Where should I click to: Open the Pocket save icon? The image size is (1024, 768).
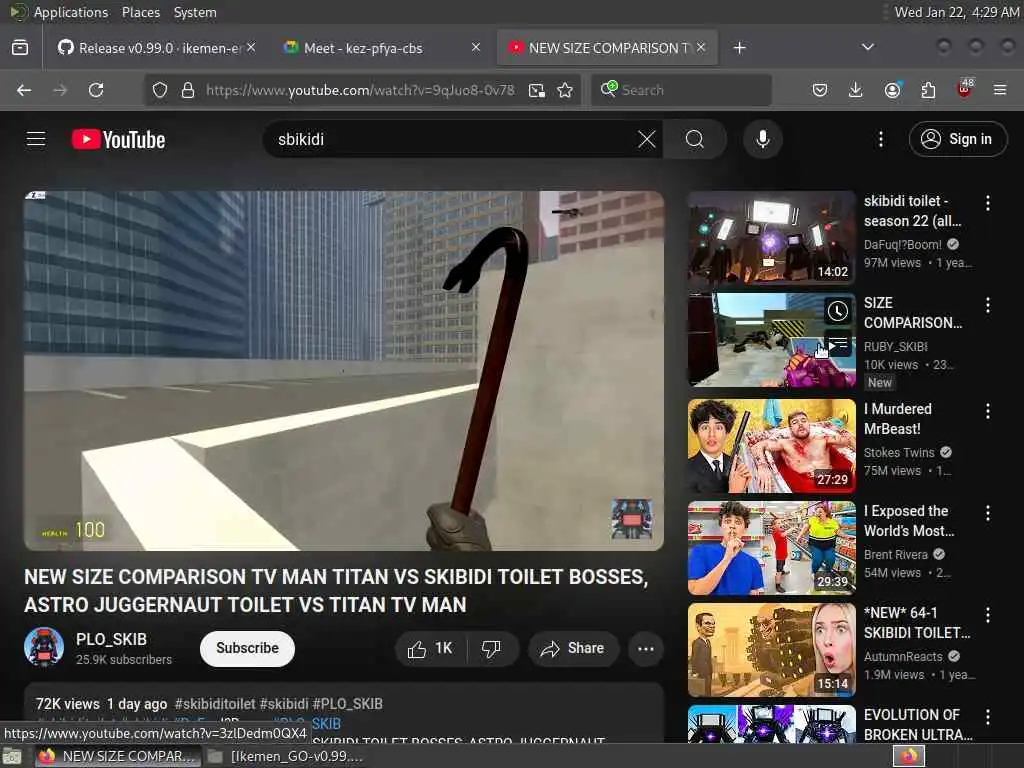[820, 90]
